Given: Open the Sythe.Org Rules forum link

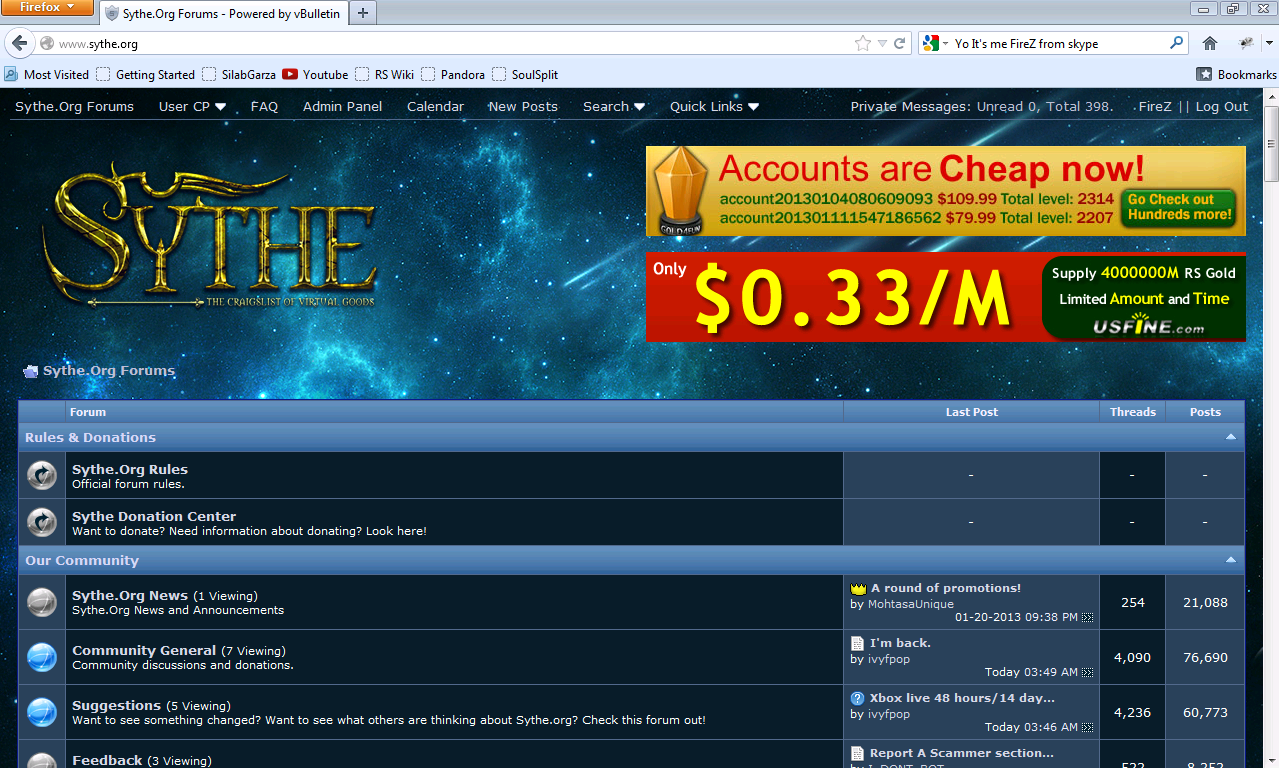Looking at the screenshot, I should pyautogui.click(x=130, y=469).
